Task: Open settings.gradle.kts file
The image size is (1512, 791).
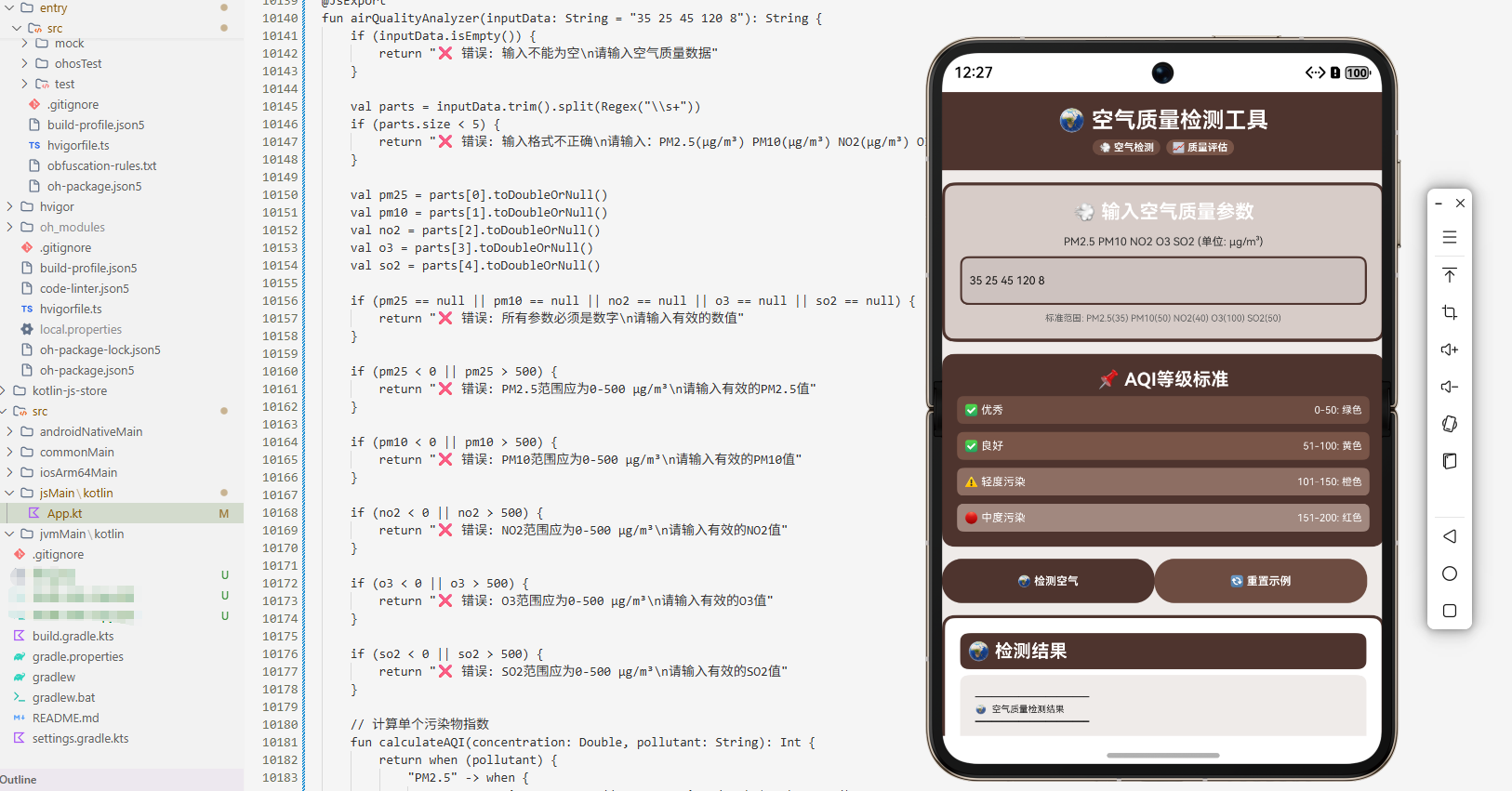Action: tap(80, 738)
